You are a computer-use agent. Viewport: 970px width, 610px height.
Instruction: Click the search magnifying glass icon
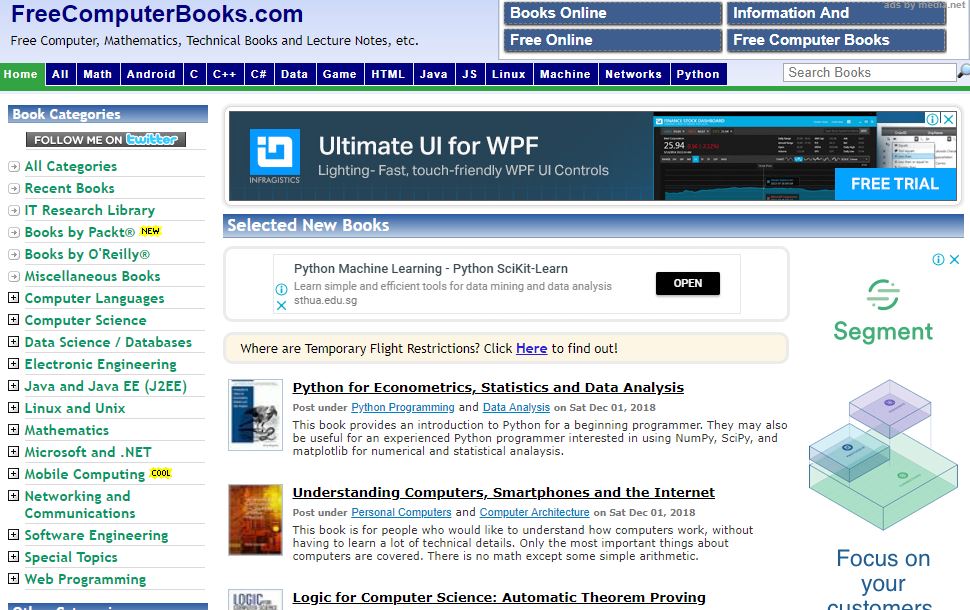(x=963, y=72)
